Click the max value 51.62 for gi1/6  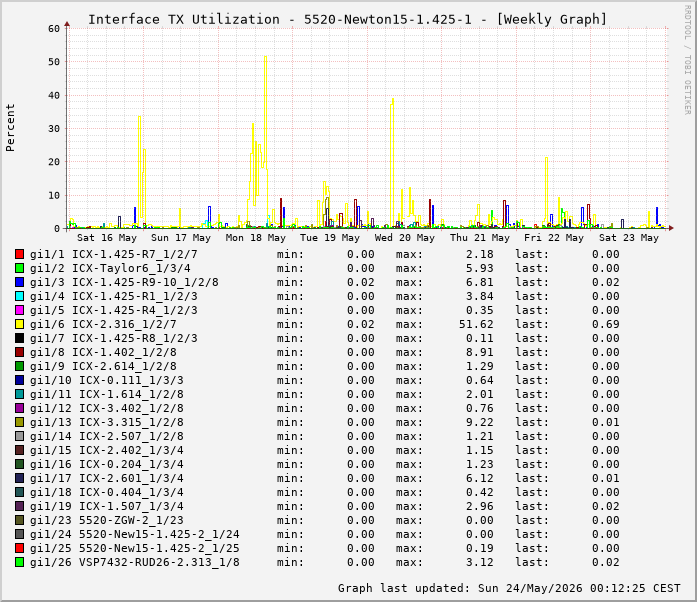coord(476,324)
